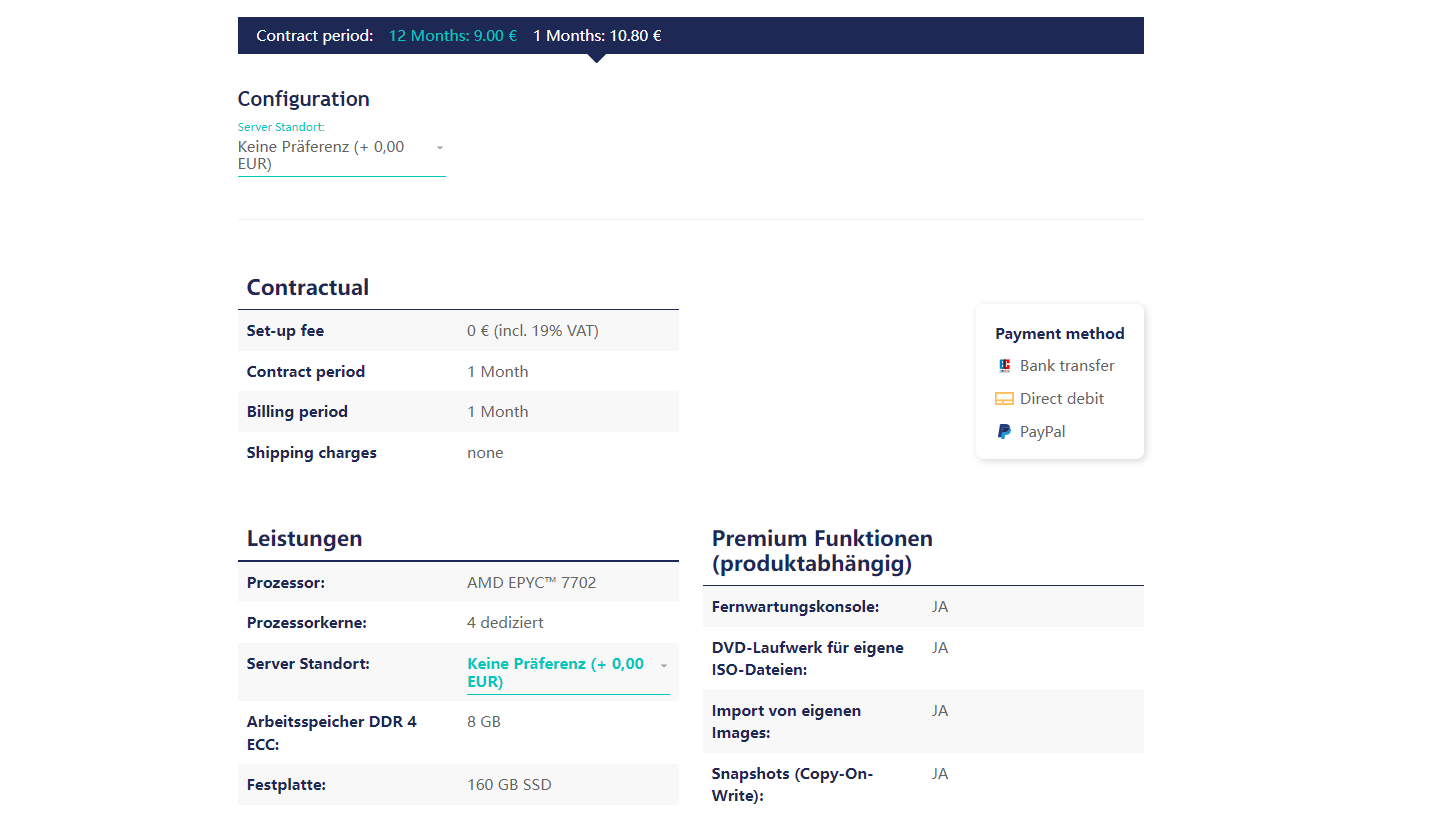The width and height of the screenshot is (1443, 836).
Task: Click the Shipping charges value none
Action: point(485,453)
